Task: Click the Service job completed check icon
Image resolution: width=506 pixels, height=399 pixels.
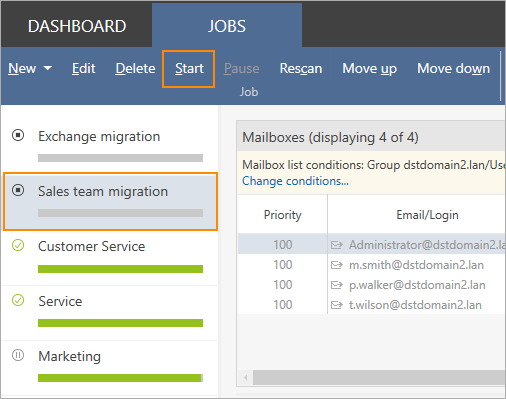Action: pos(18,300)
